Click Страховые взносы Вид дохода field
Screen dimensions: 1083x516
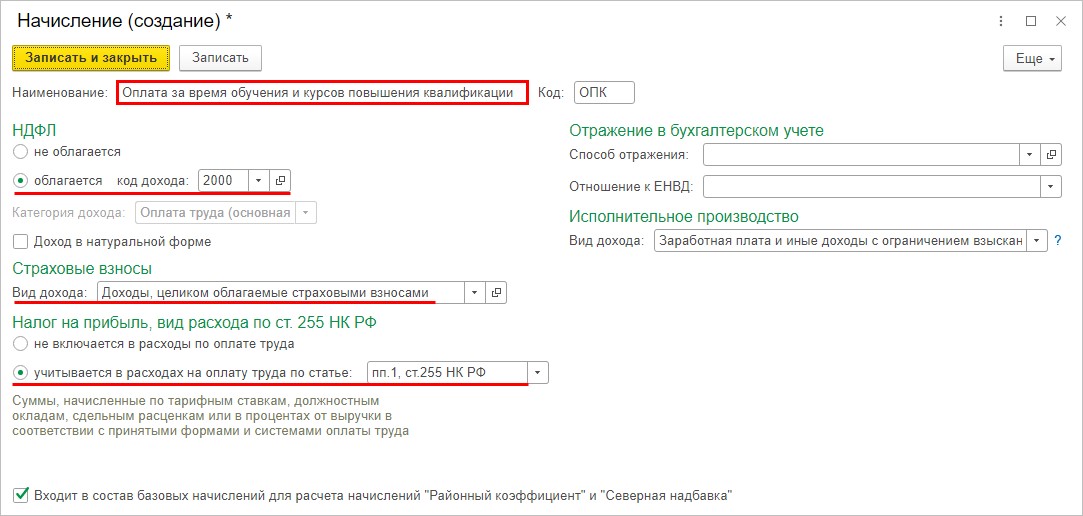coord(280,292)
